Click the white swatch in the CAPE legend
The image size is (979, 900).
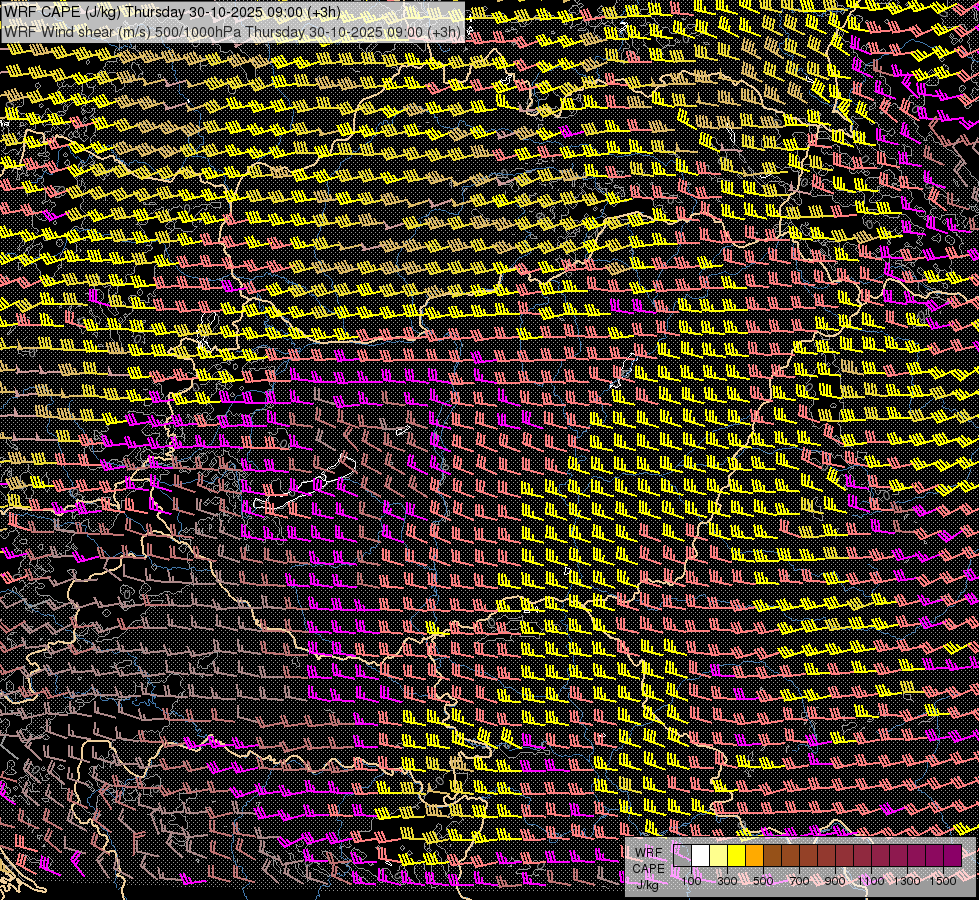tap(701, 856)
